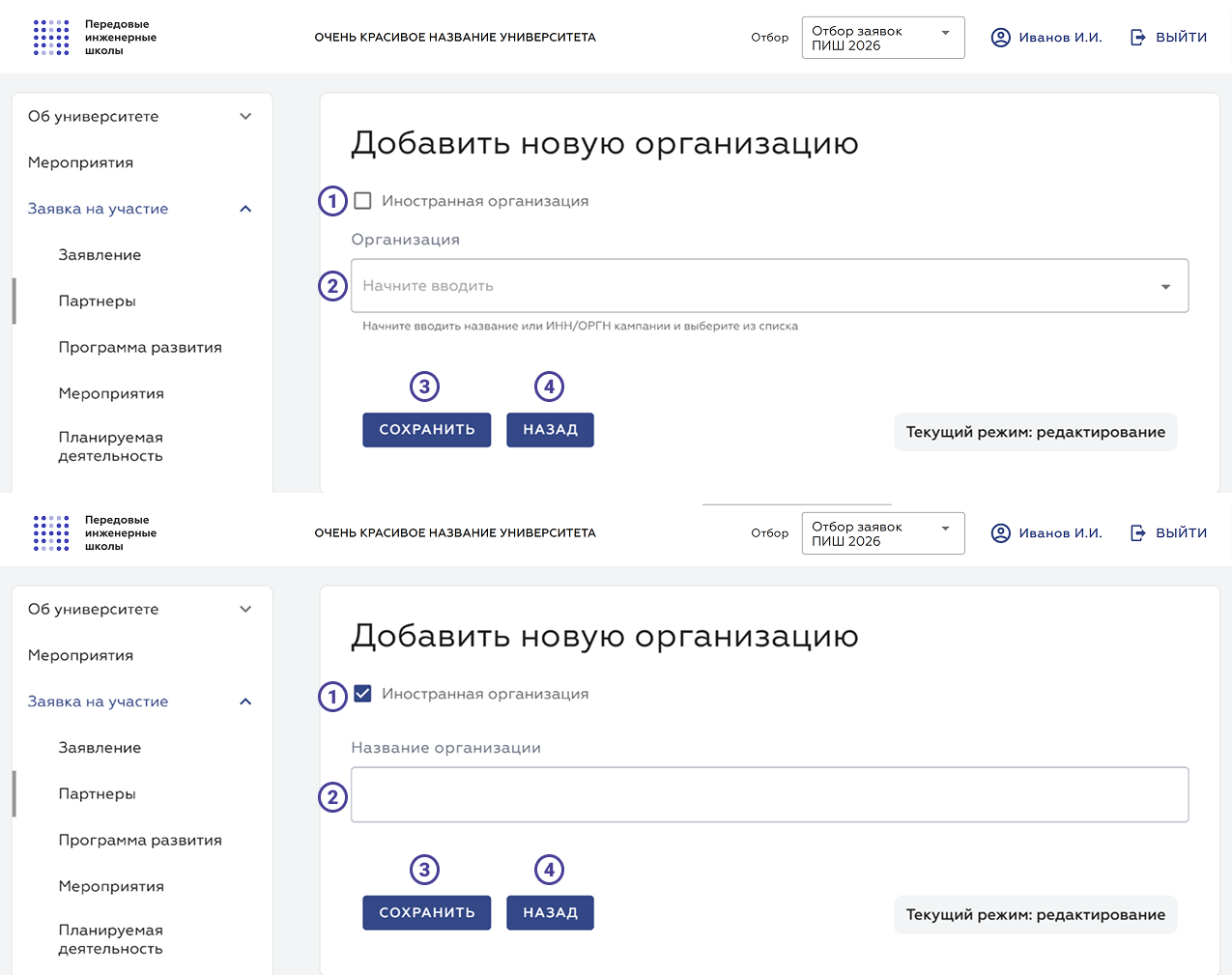Click user profile icon in bottom header
Image resolution: width=1232 pixels, height=975 pixels.
(x=1001, y=533)
